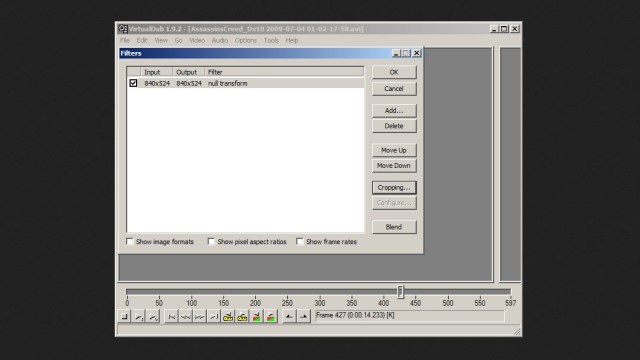This screenshot has width=640, height=360.
Task: Select the 'null transform' filter name
Action: [x=228, y=83]
